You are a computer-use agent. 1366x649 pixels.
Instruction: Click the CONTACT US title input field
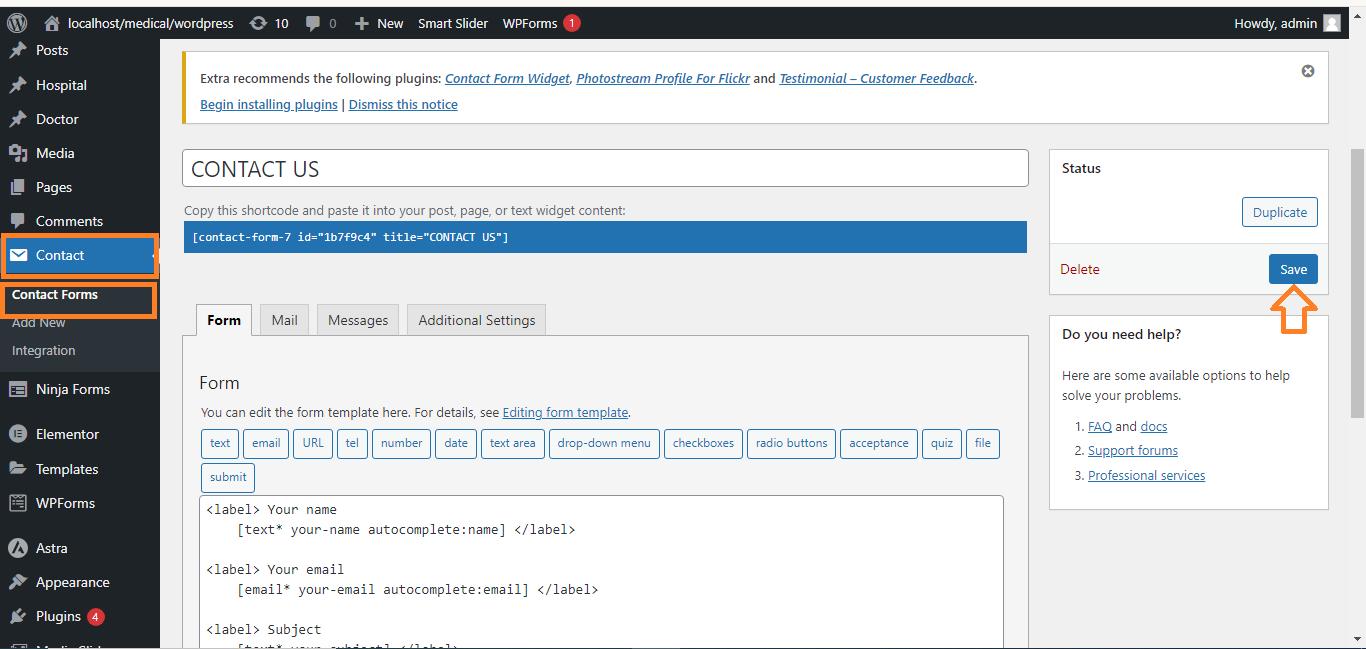tap(605, 169)
